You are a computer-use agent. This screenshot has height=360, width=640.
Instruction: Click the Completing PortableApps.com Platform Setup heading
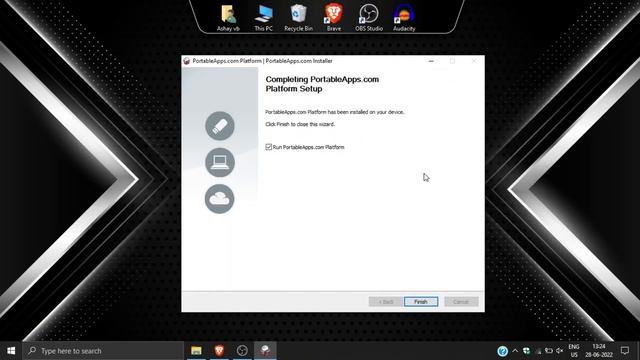coord(322,84)
